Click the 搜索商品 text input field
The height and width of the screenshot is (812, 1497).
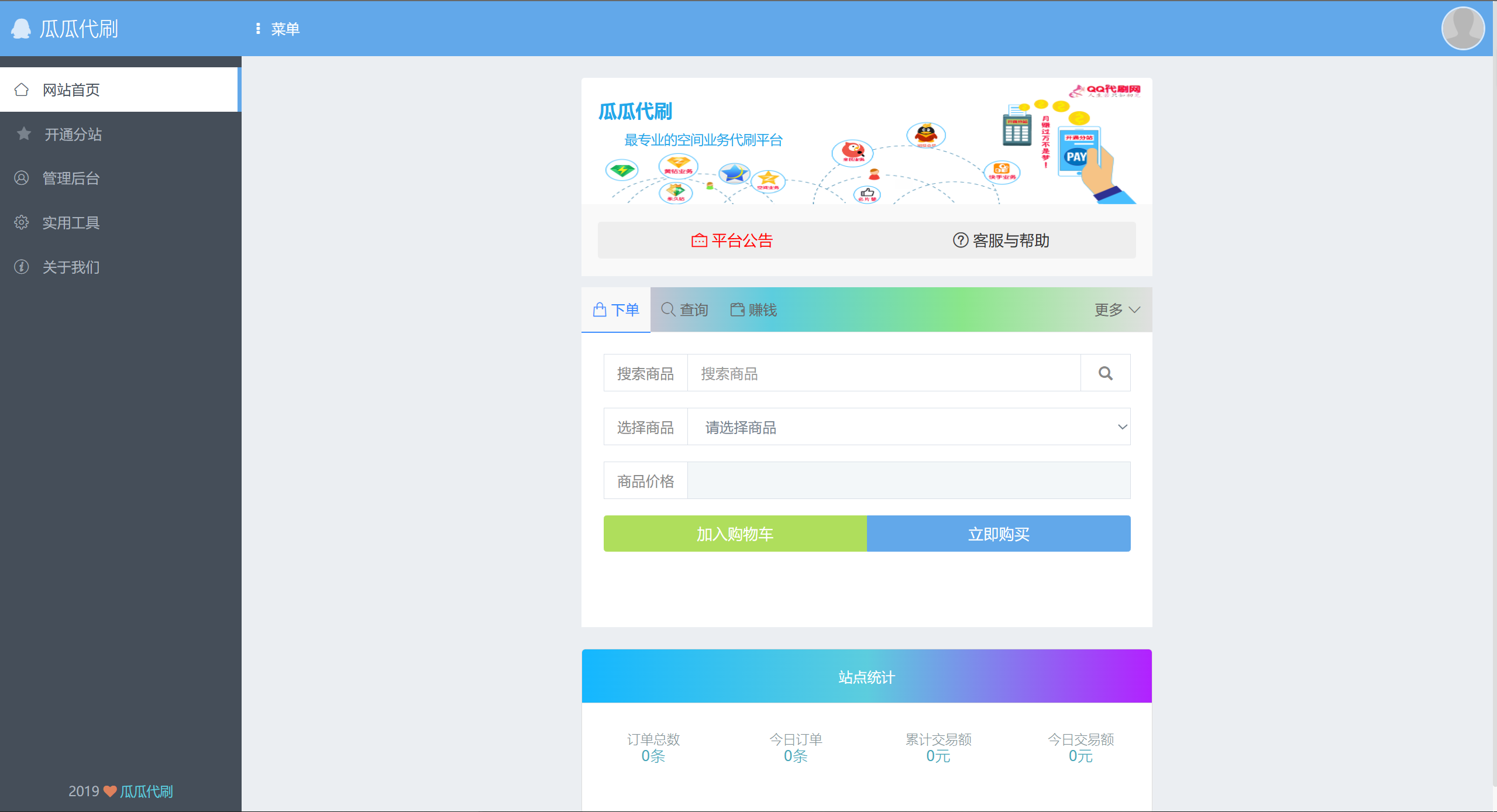[883, 373]
